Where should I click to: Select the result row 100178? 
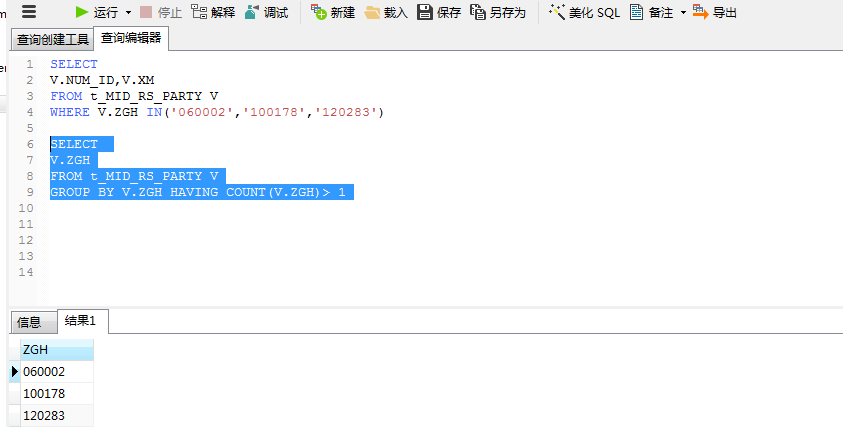(57, 393)
